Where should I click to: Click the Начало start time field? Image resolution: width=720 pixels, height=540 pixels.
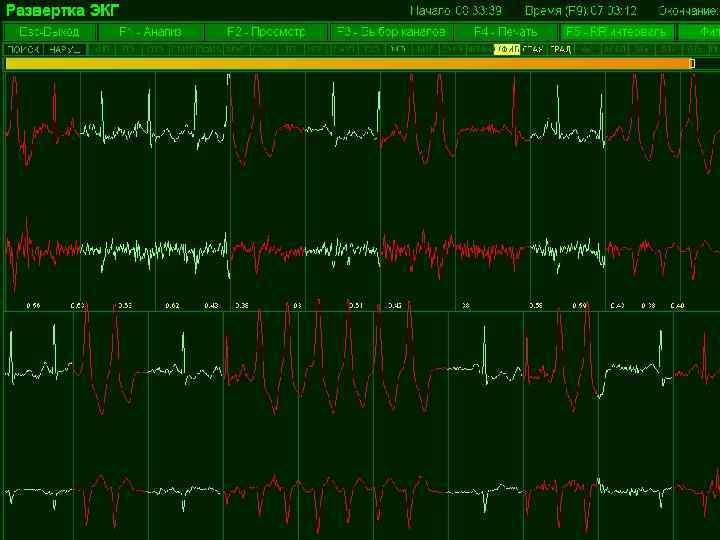point(456,11)
